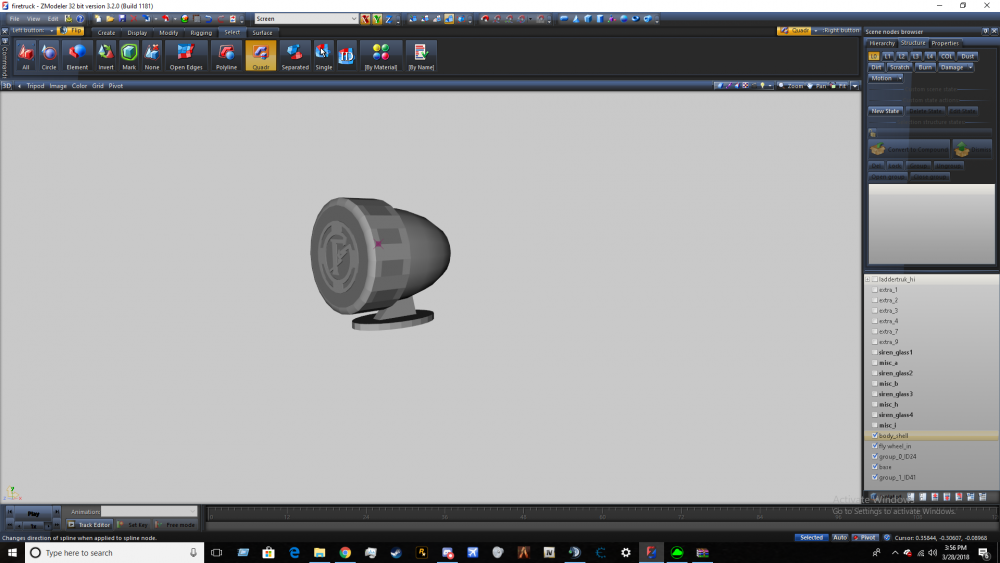The width and height of the screenshot is (1000, 563).
Task: Uncheck the group_0_ID24 checkbox
Action: click(x=874, y=457)
